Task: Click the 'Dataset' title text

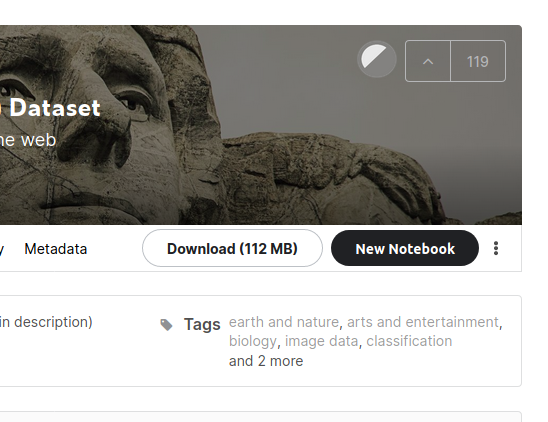Action: [x=55, y=108]
